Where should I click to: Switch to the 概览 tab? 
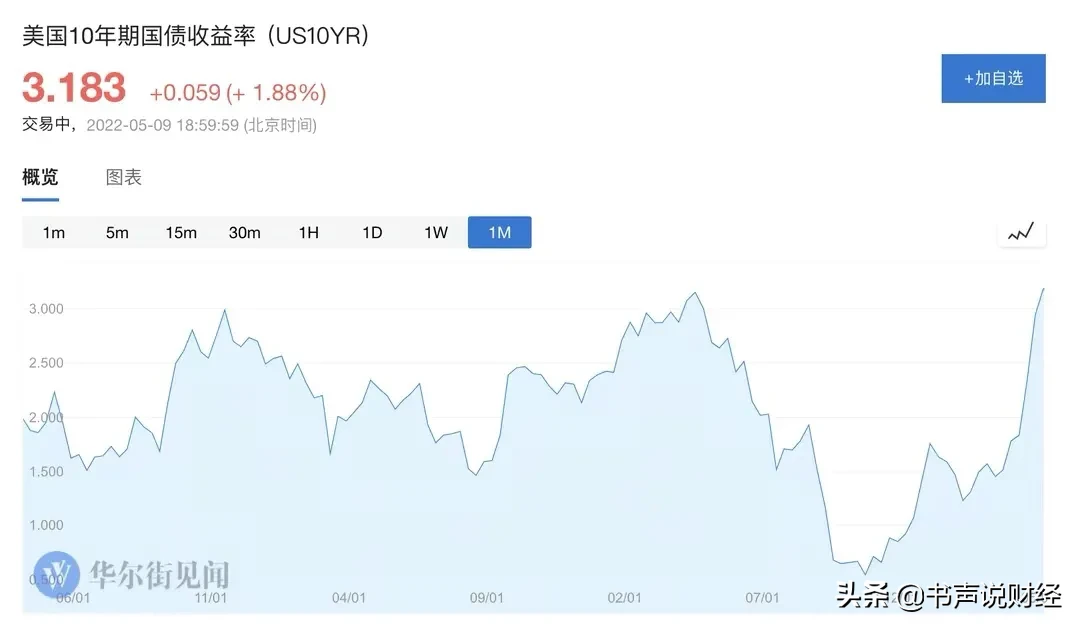(x=40, y=178)
